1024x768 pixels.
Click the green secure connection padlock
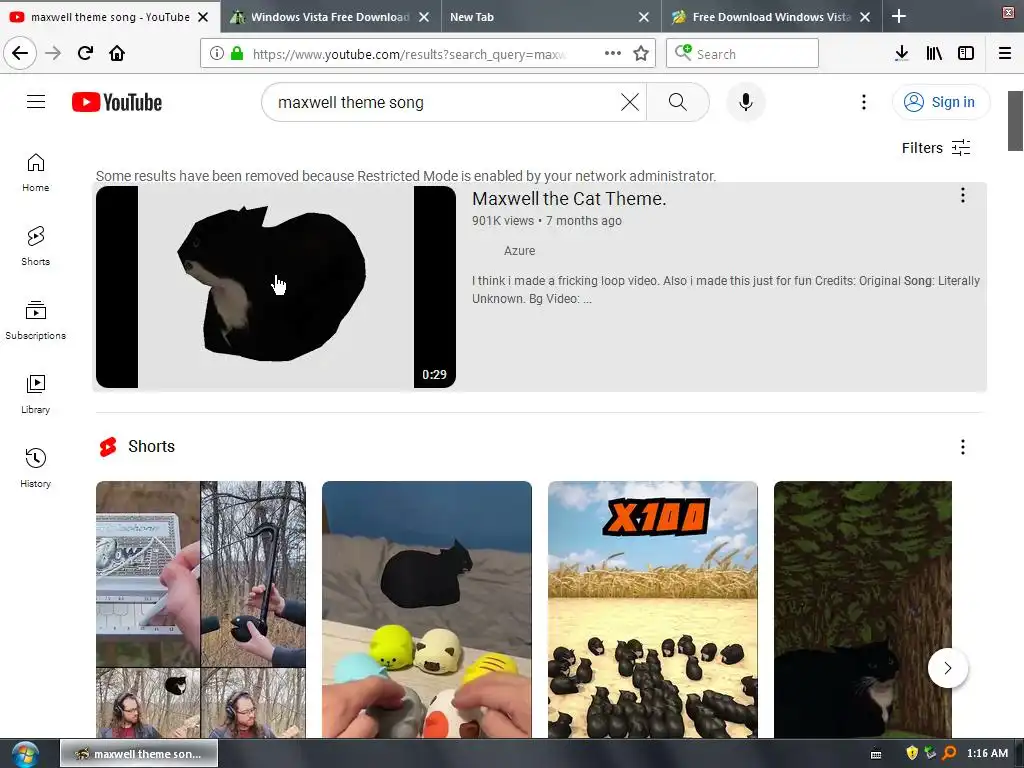tap(236, 54)
